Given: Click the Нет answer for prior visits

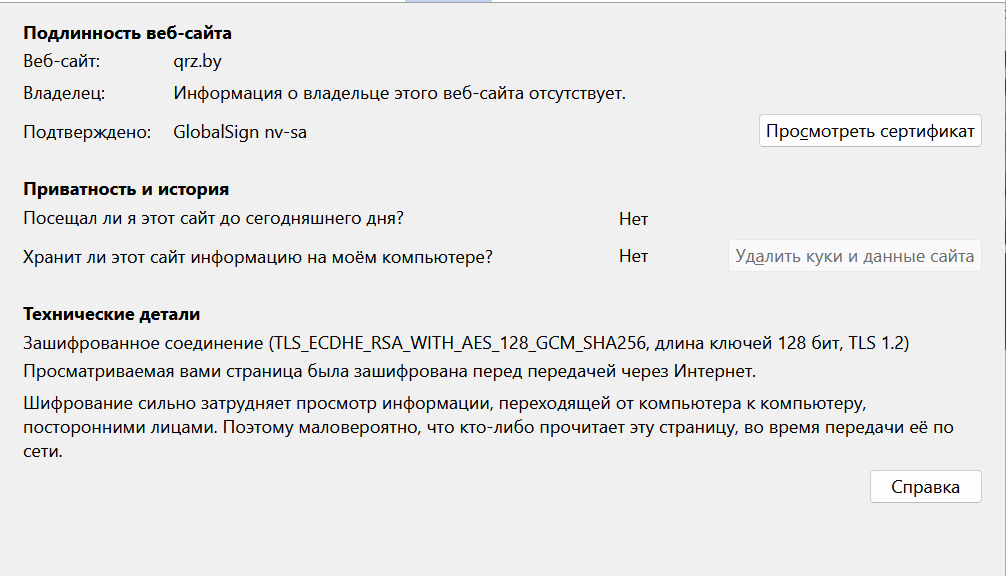Looking at the screenshot, I should 633,219.
